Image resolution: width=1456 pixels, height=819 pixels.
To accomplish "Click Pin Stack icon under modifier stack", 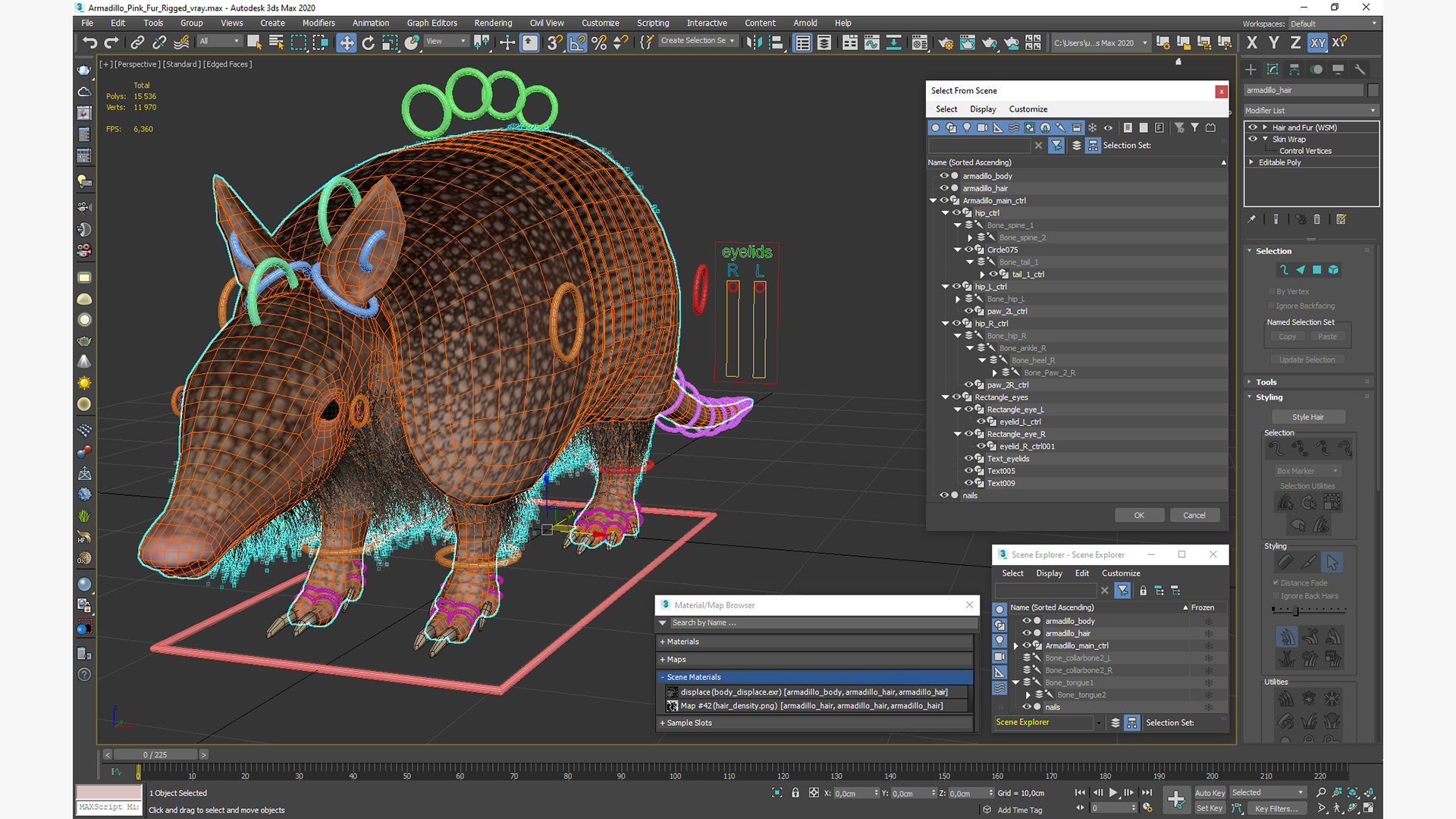I will (x=1252, y=219).
